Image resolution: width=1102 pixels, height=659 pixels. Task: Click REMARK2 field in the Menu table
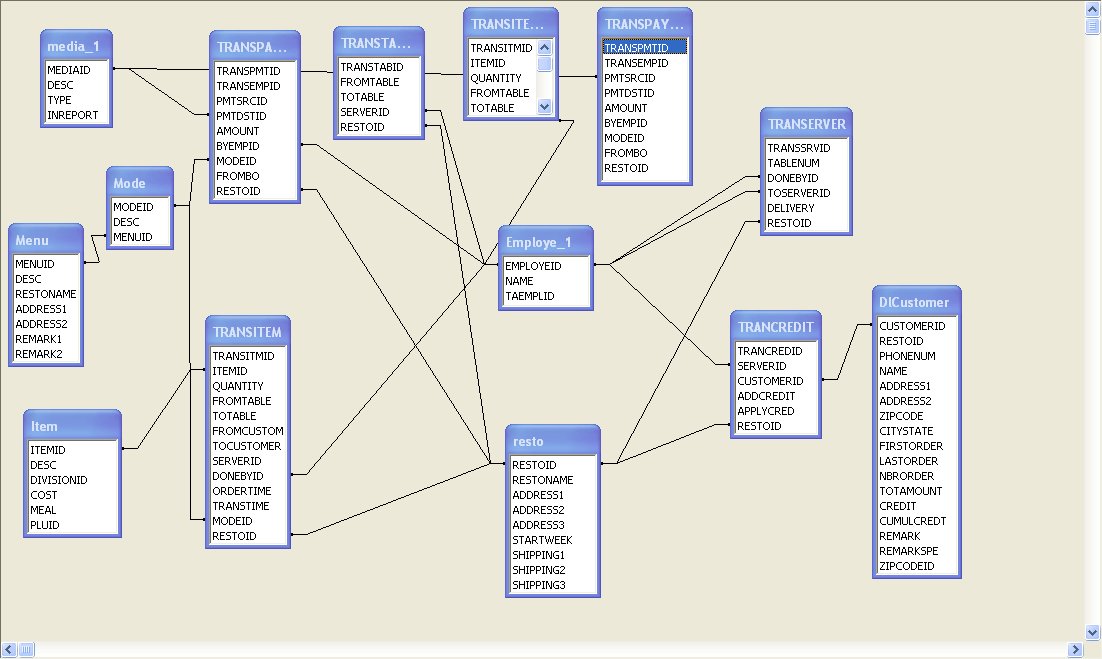(39, 355)
